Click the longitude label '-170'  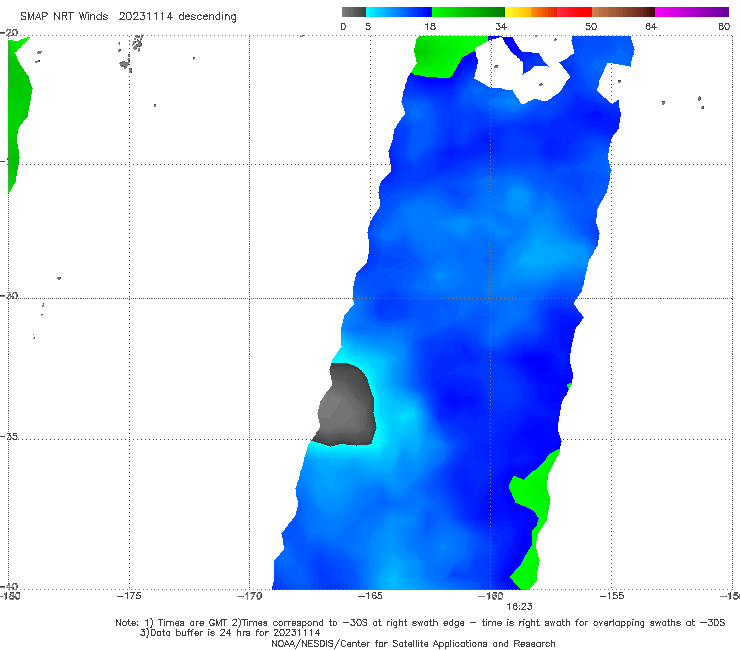coord(249,596)
